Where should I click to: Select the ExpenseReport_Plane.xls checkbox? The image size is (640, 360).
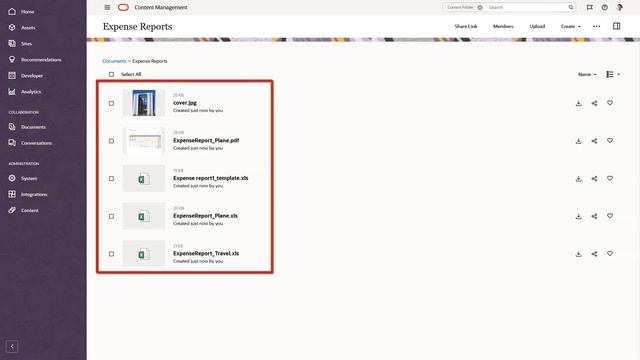tap(111, 216)
